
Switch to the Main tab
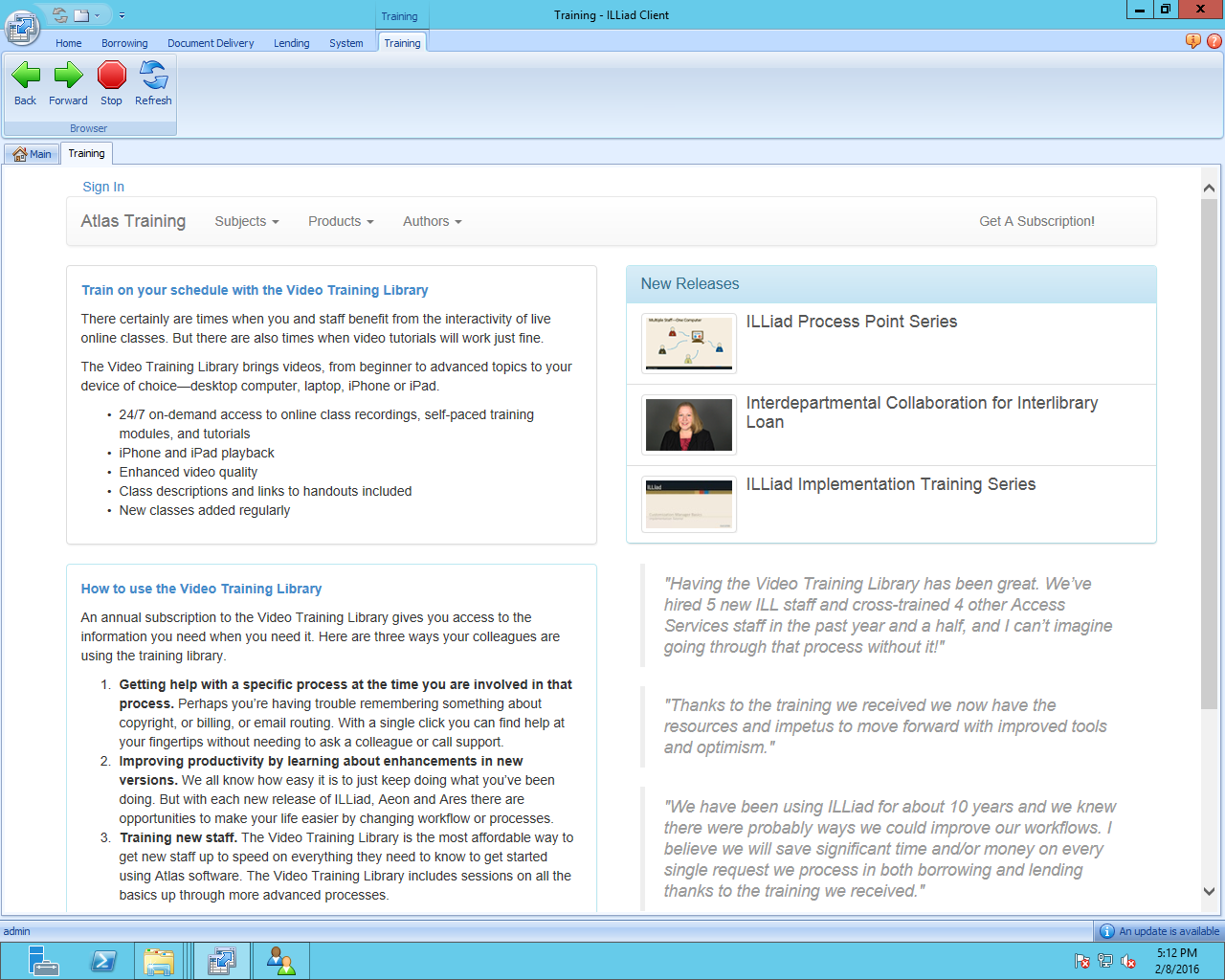tap(33, 154)
